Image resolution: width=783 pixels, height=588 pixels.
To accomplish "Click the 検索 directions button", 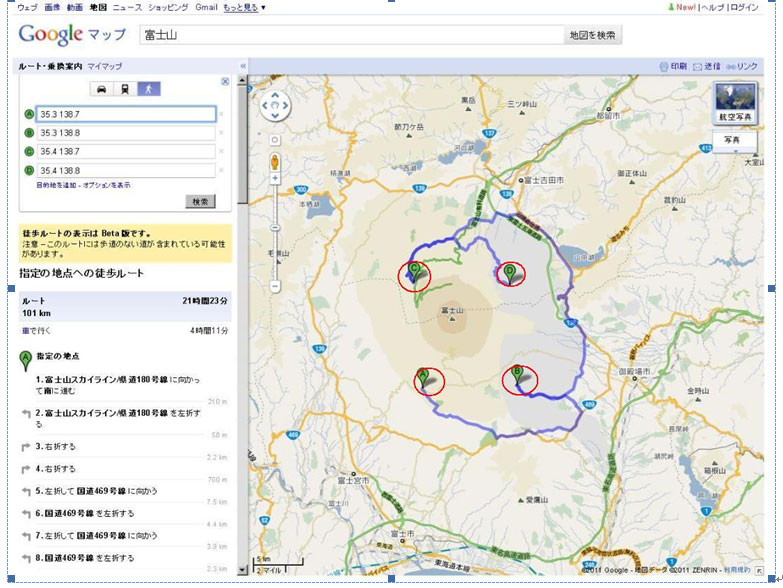I will (201, 202).
